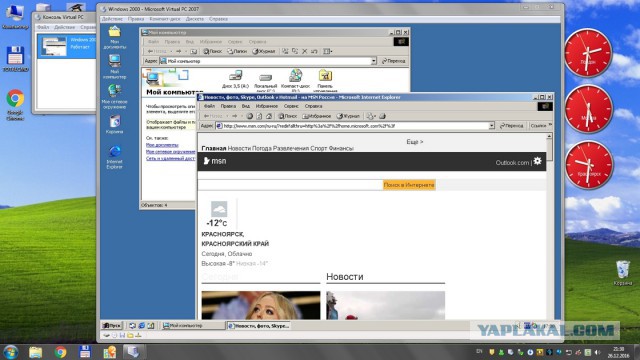Select the Локальный диск drive icon
This screenshot has width=640, height=360.
265,81
